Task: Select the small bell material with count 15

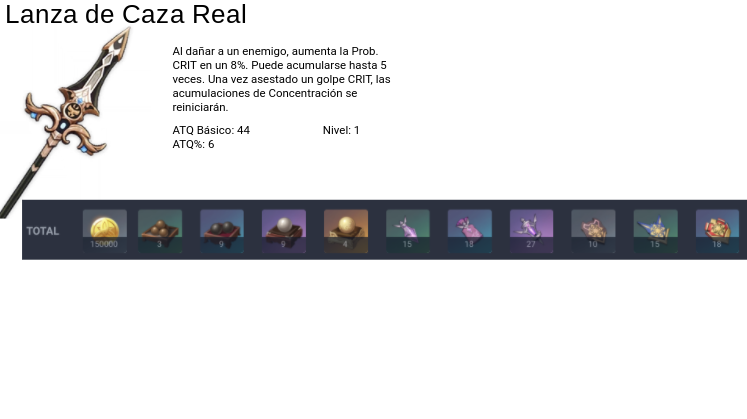Action: point(408,231)
